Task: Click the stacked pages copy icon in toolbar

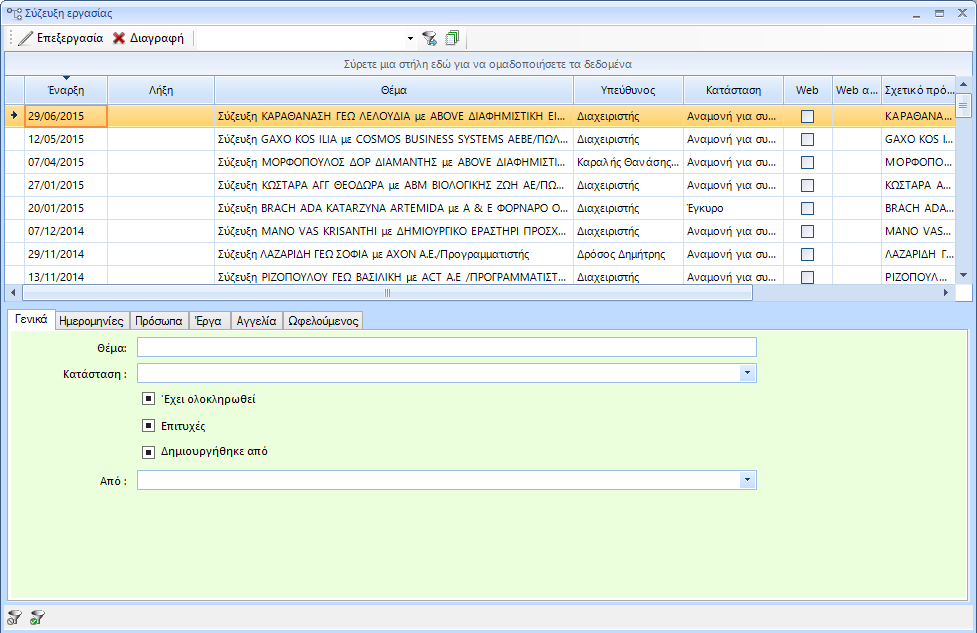Action: click(x=452, y=38)
